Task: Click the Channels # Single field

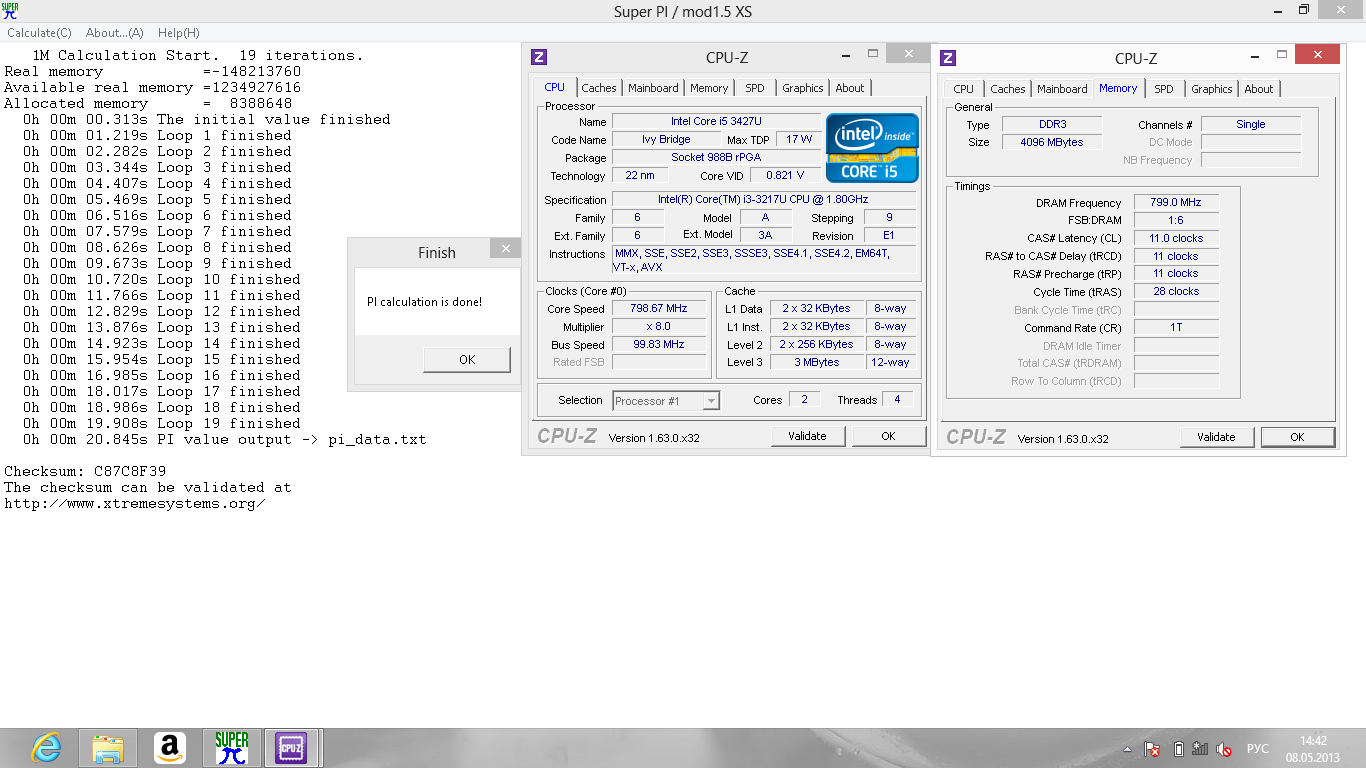Action: point(1251,125)
